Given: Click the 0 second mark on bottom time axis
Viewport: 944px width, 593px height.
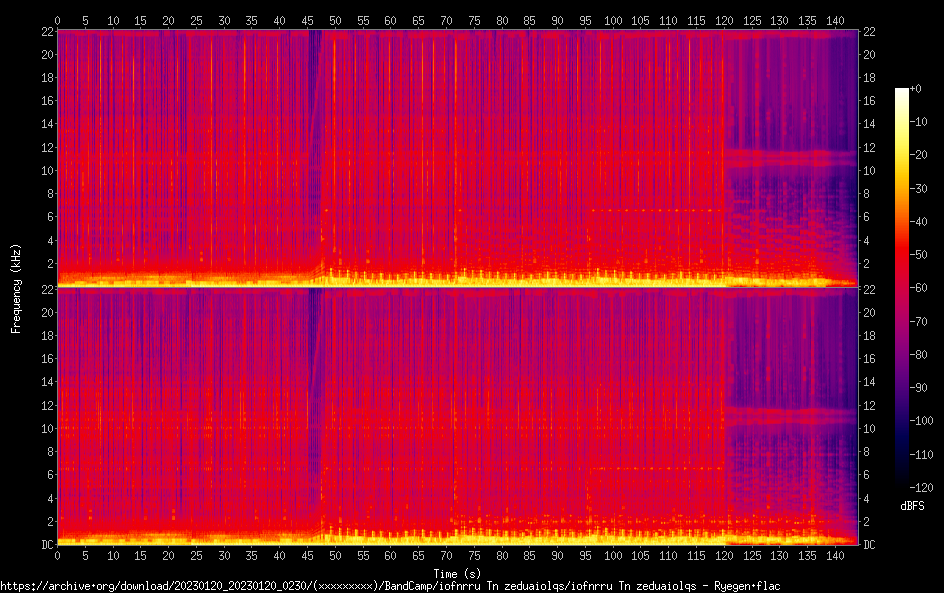Looking at the screenshot, I should click(x=58, y=555).
